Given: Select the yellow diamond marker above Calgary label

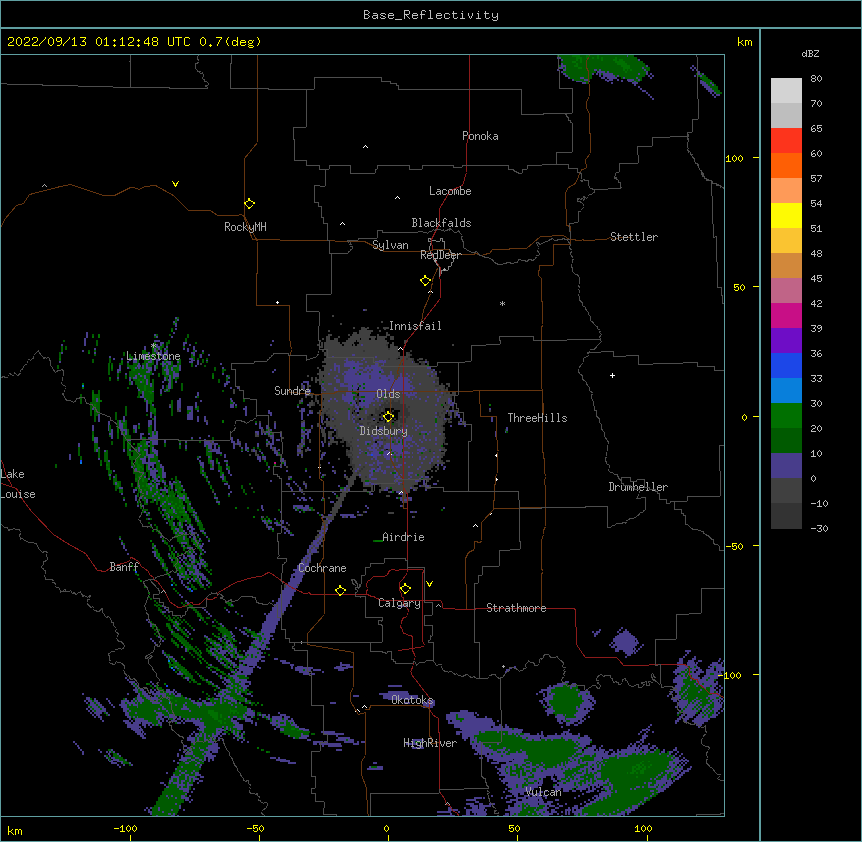Looking at the screenshot, I should pyautogui.click(x=405, y=589).
